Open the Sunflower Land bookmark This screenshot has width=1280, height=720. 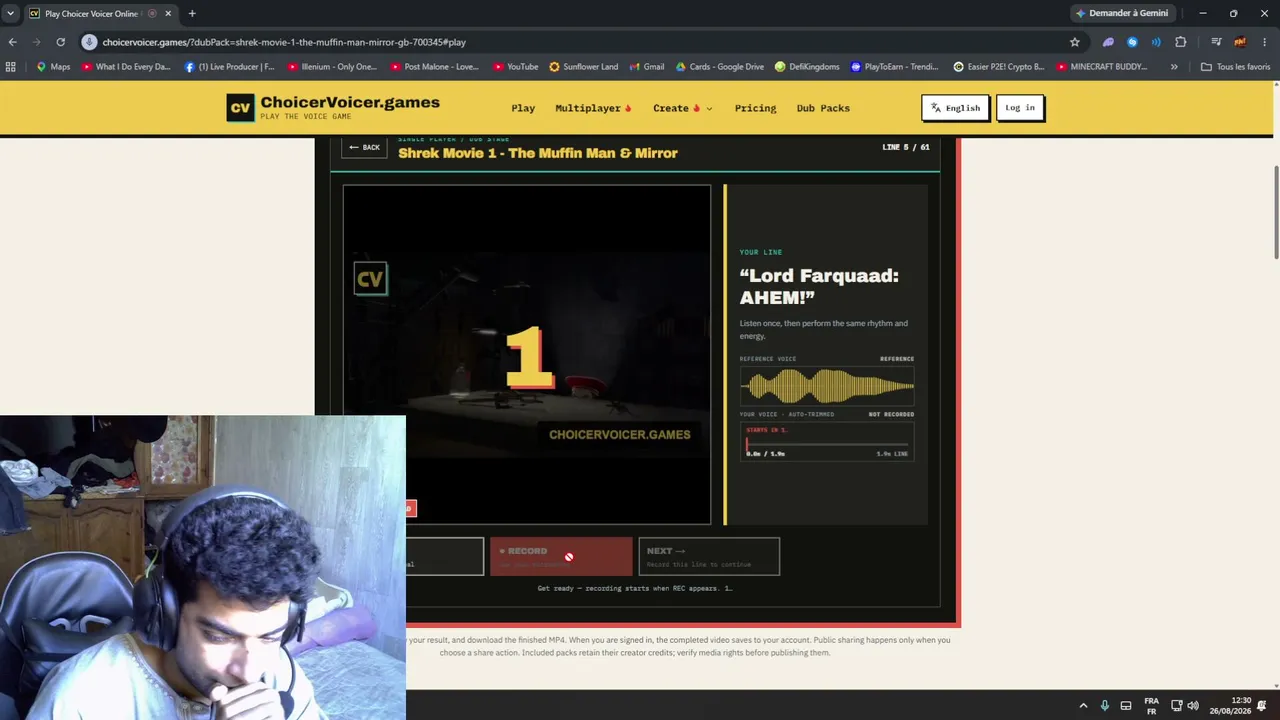[x=583, y=67]
